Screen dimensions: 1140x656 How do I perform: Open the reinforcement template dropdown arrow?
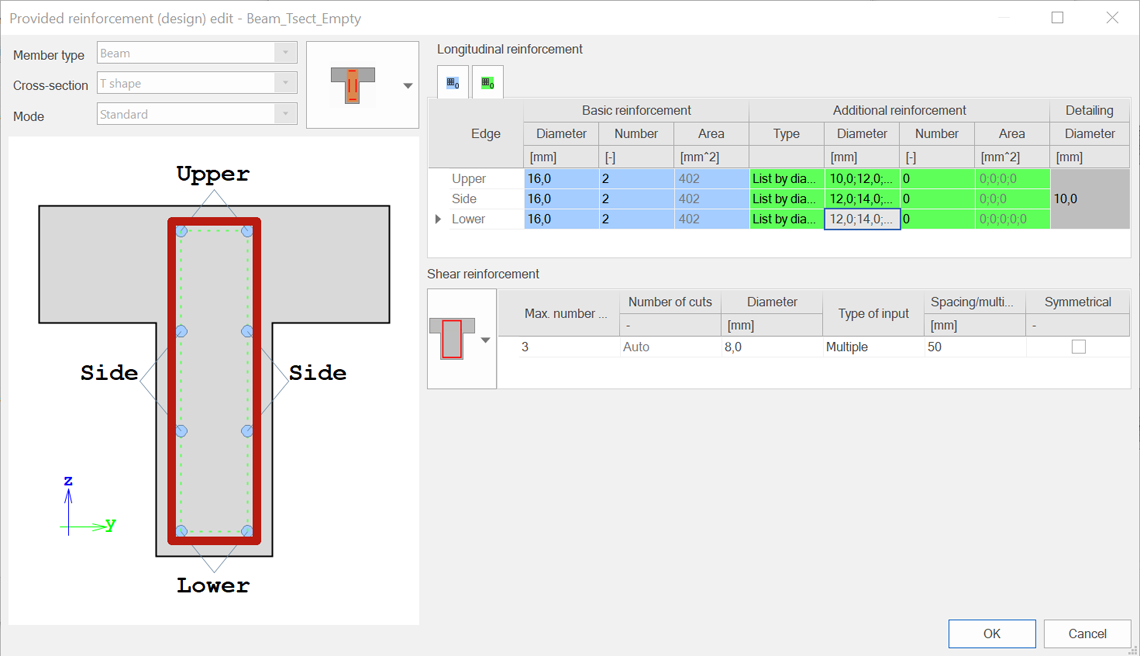click(408, 86)
